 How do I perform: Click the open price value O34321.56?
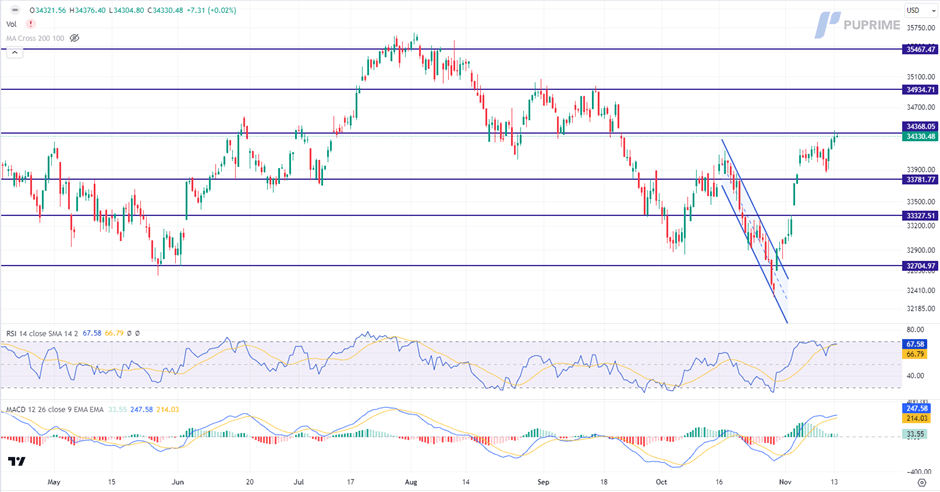pos(49,10)
